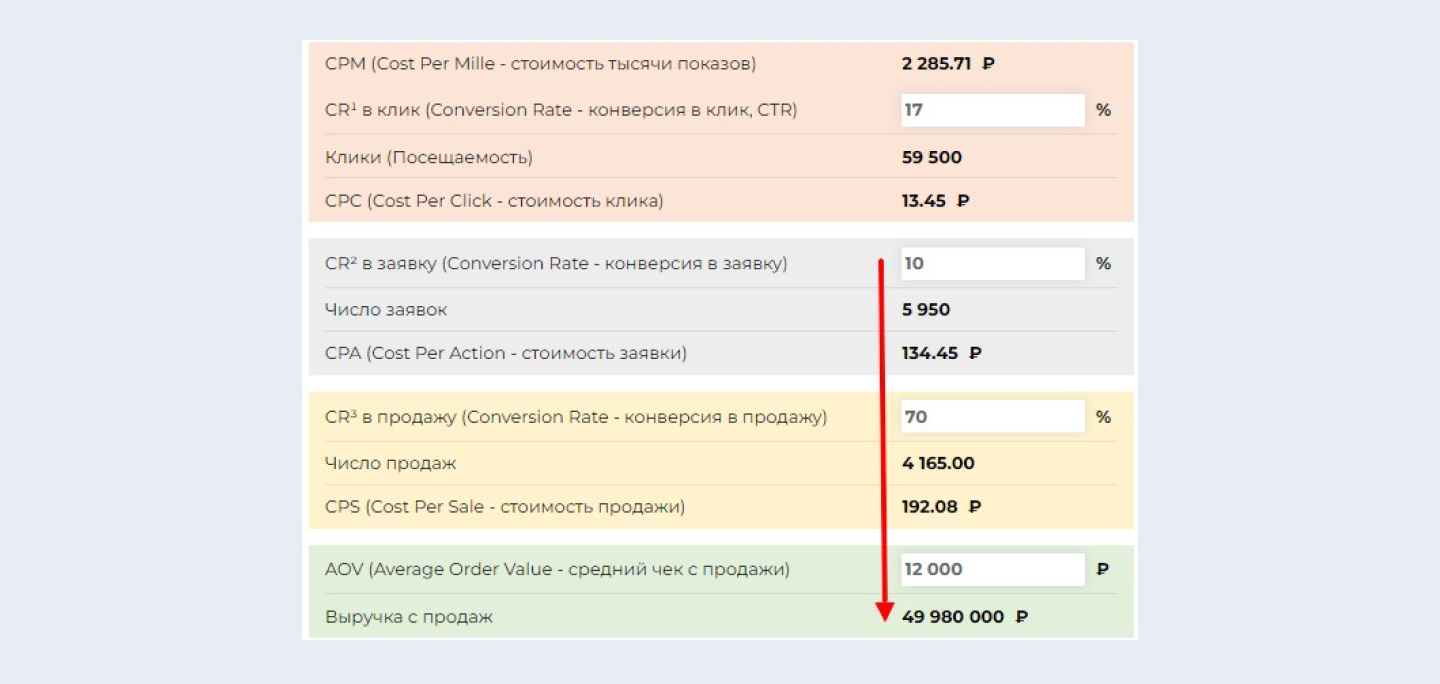Select the CR³ в продажу input field
The image size is (1440, 684).
pyautogui.click(x=992, y=417)
